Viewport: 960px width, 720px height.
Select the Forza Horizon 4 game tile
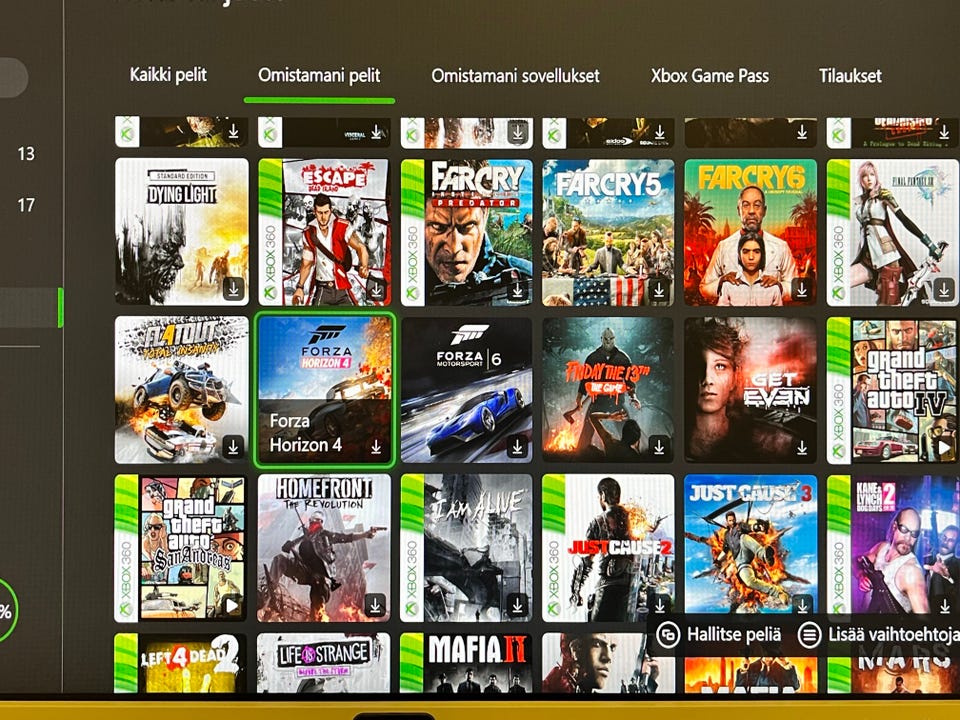point(324,390)
